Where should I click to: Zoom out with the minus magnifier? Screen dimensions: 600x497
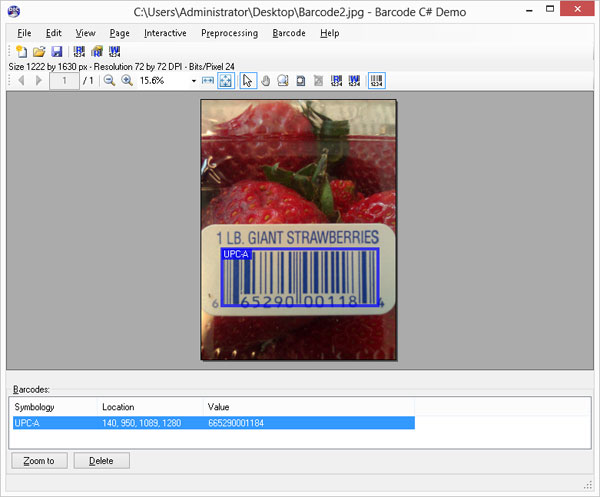click(x=109, y=80)
